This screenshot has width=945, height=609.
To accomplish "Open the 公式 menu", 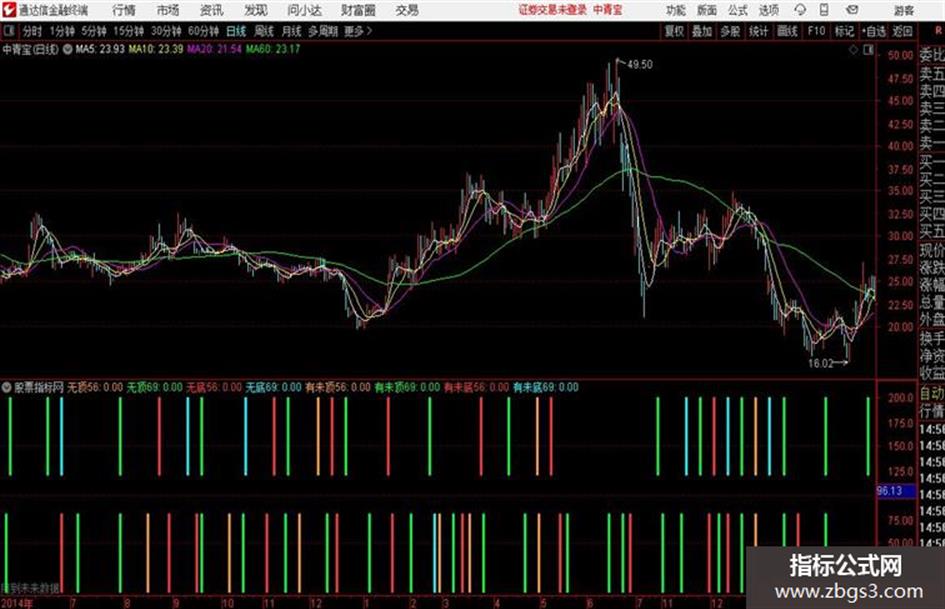I will (738, 10).
